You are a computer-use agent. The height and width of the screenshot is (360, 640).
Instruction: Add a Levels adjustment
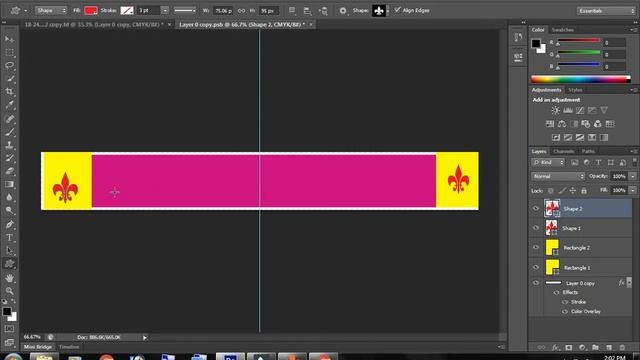pos(568,110)
